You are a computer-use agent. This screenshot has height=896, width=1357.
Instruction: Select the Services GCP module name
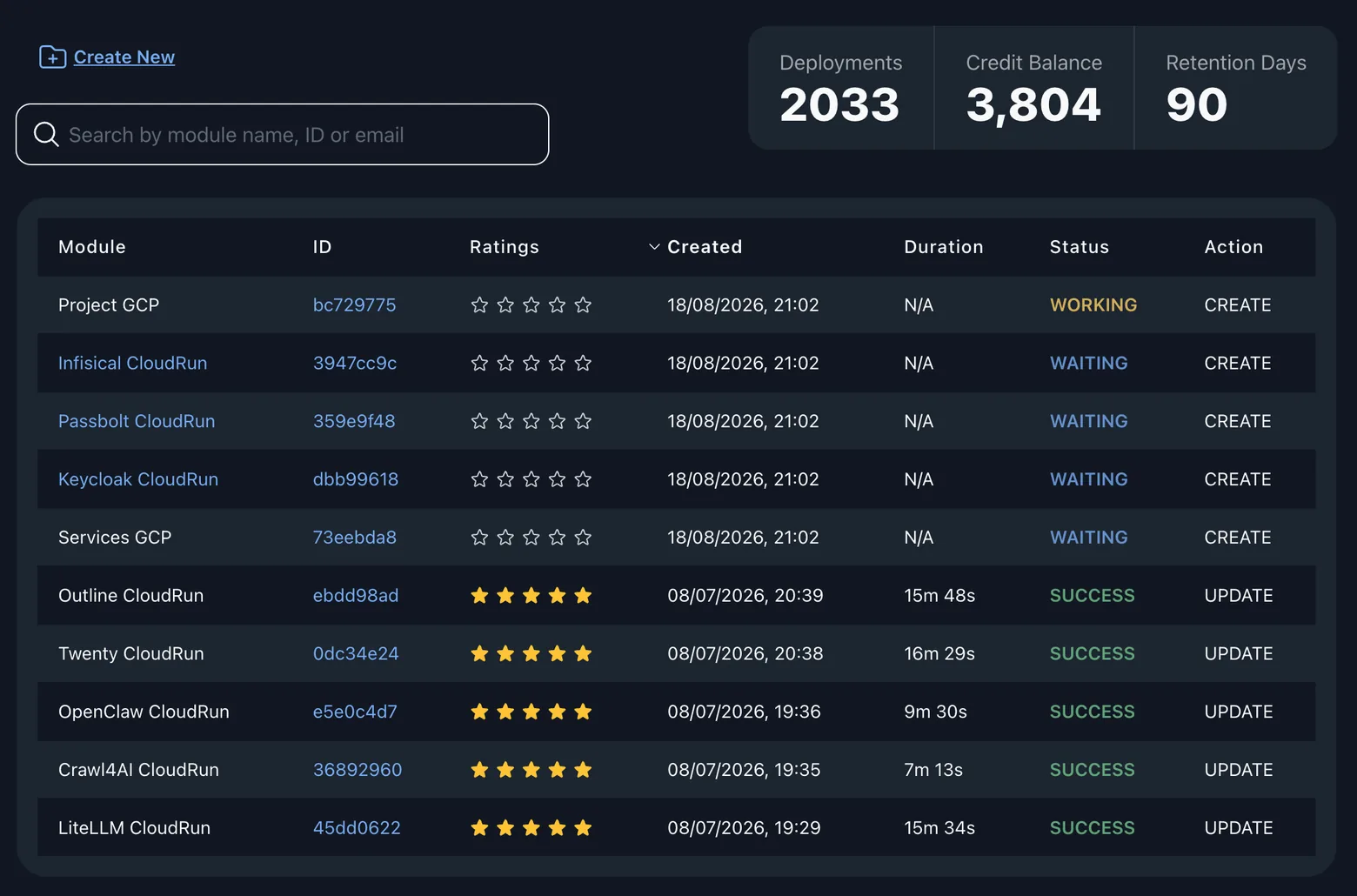coord(115,538)
